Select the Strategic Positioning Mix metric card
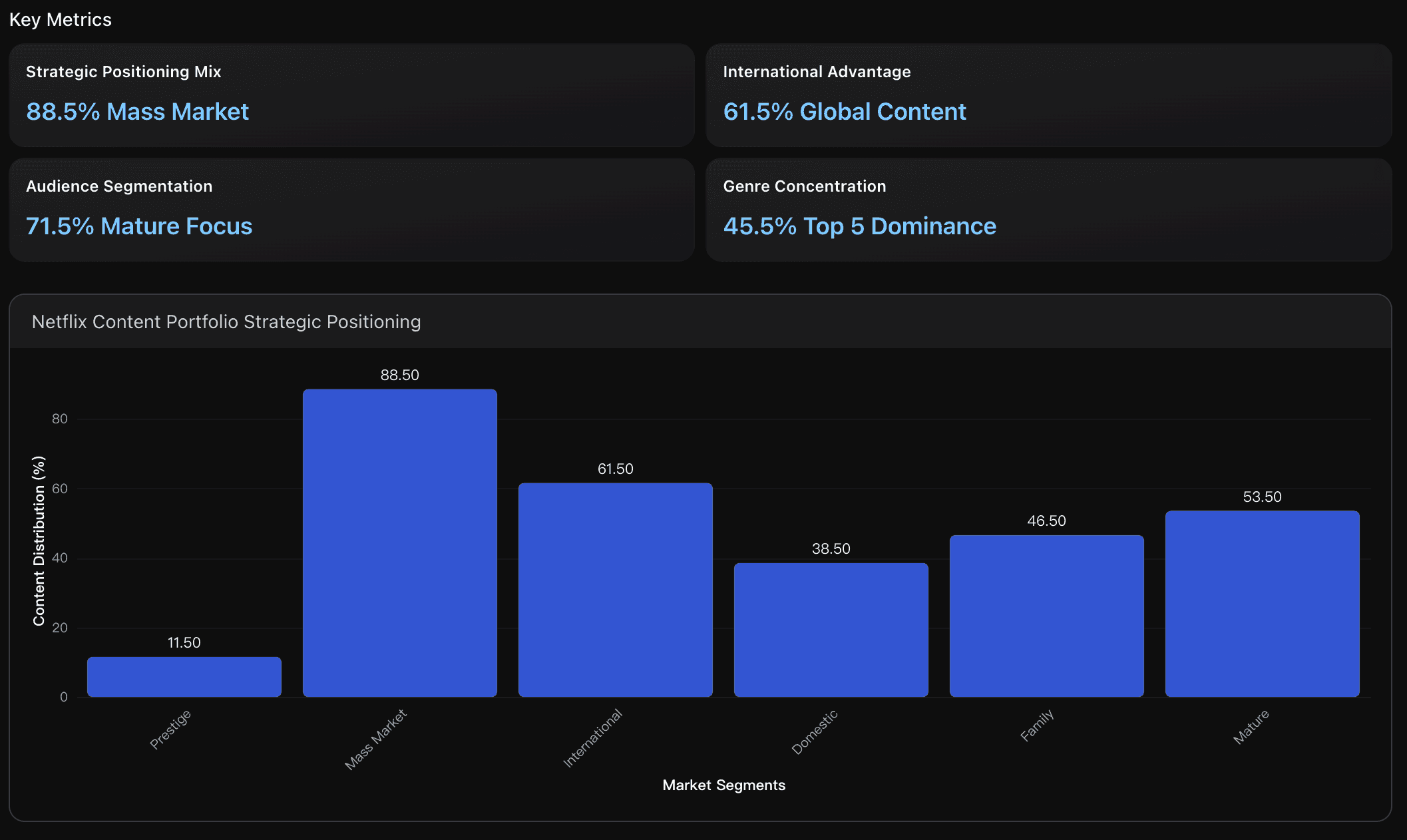Viewport: 1407px width, 840px height. (349, 95)
